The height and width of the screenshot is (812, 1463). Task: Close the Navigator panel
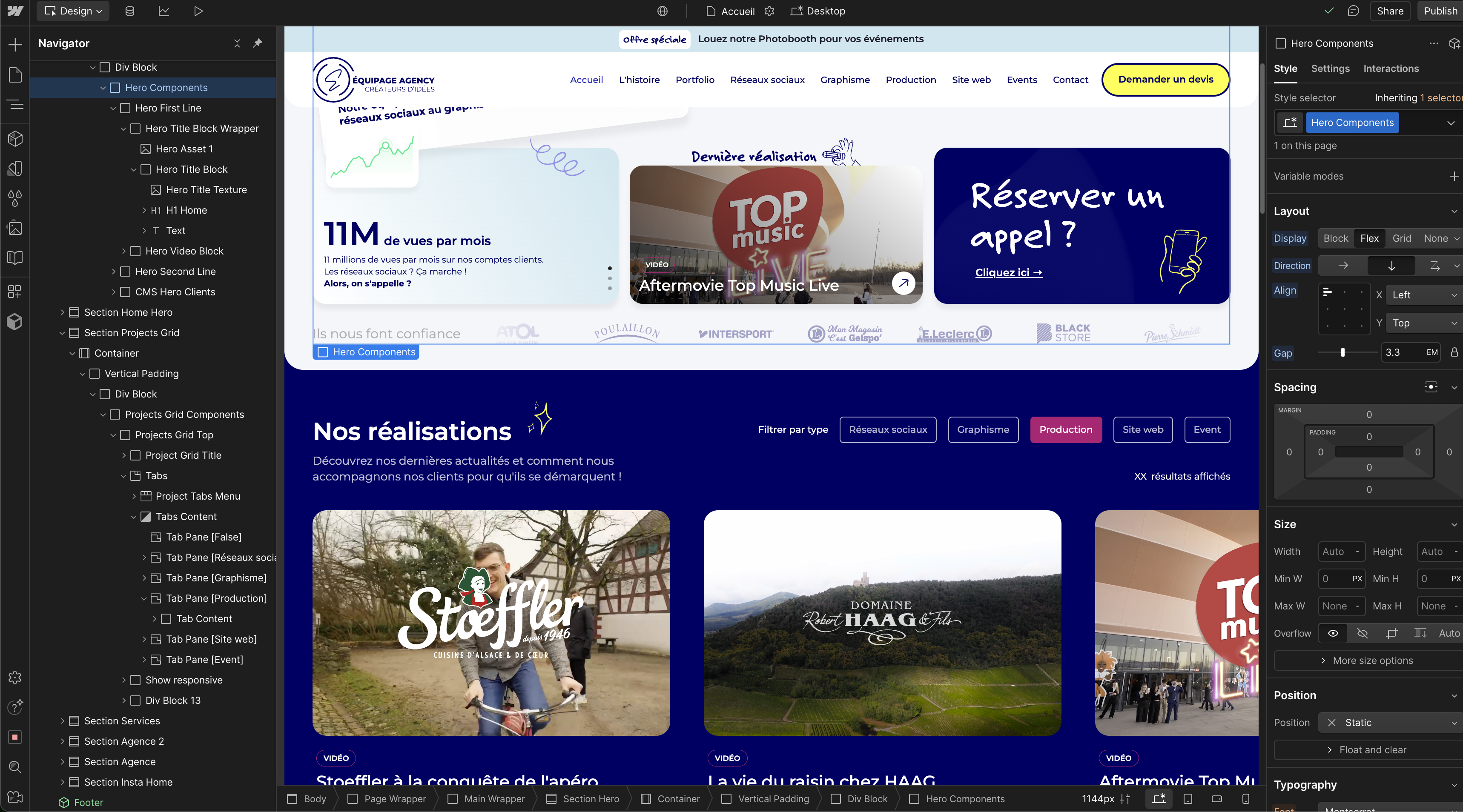click(x=237, y=43)
